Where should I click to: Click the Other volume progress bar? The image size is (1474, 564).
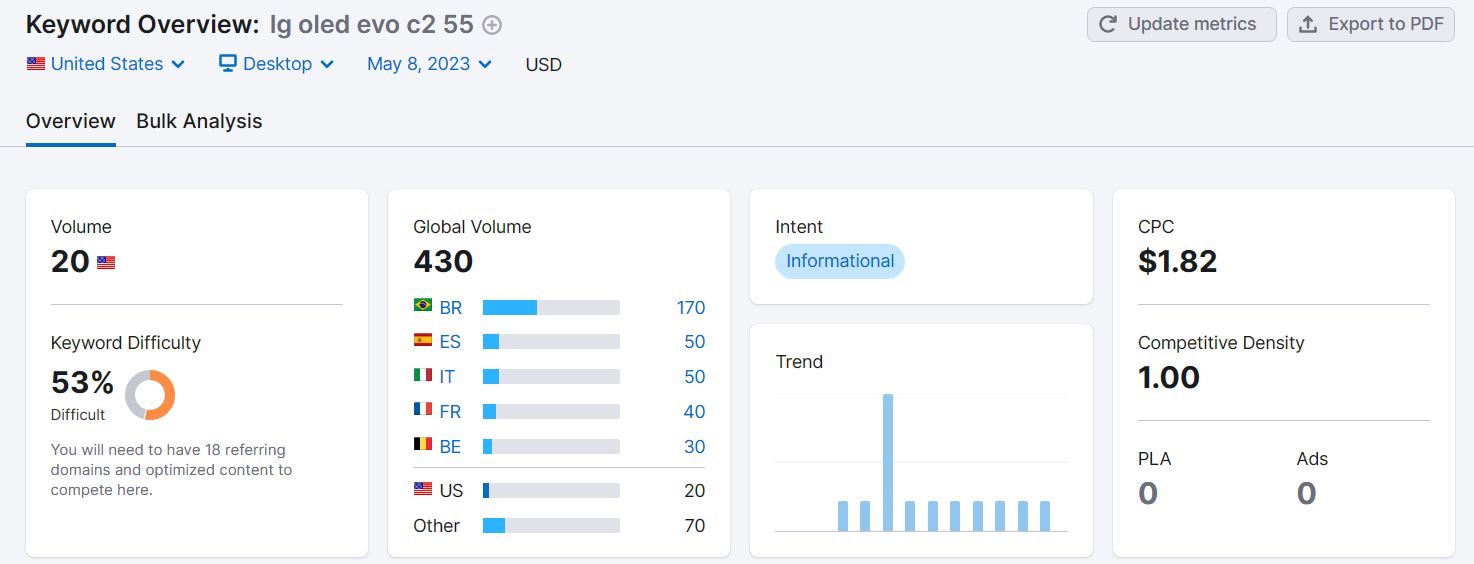[x=551, y=526]
